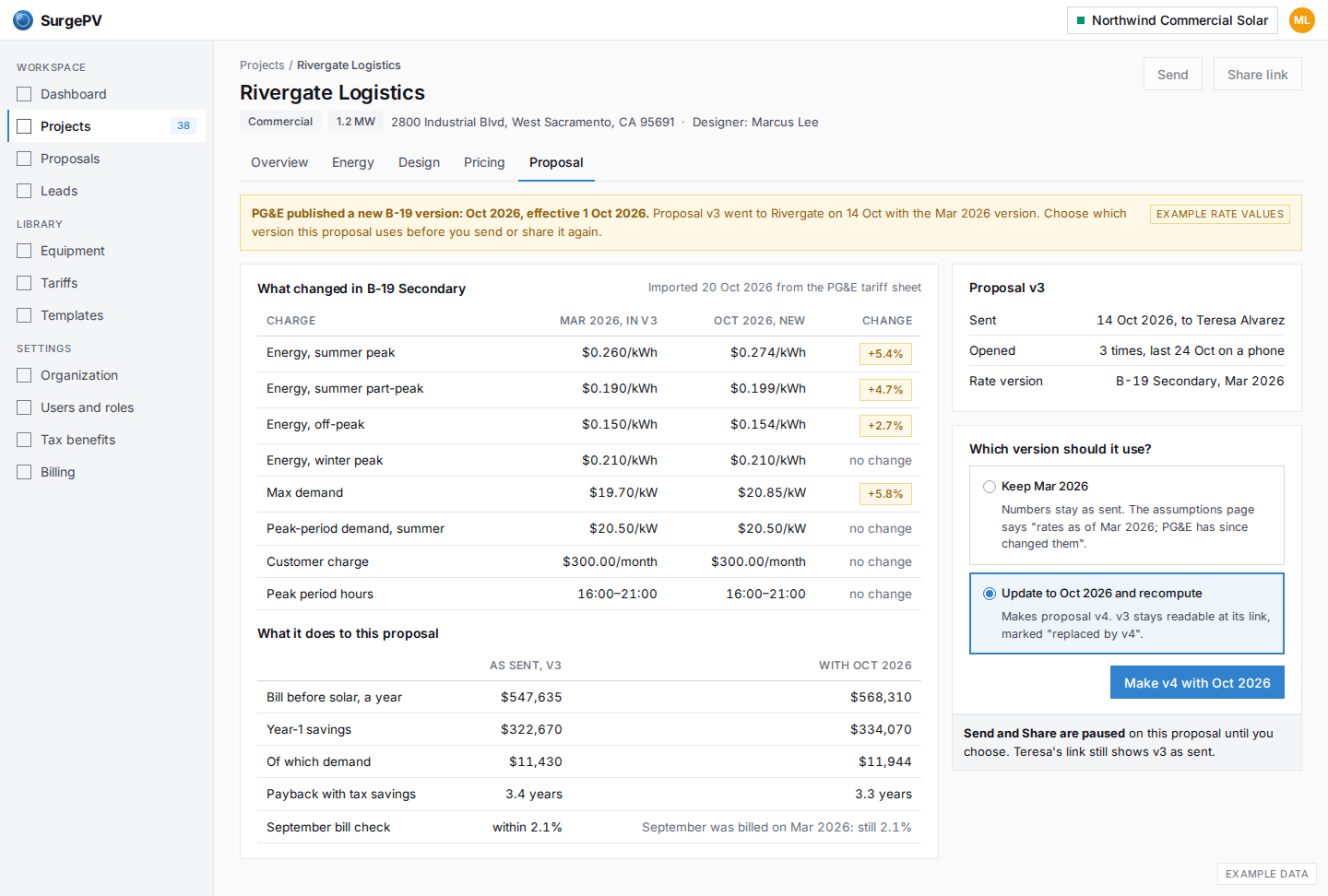Open the ML user avatar
Viewport: 1328px width, 896px height.
(x=1301, y=20)
